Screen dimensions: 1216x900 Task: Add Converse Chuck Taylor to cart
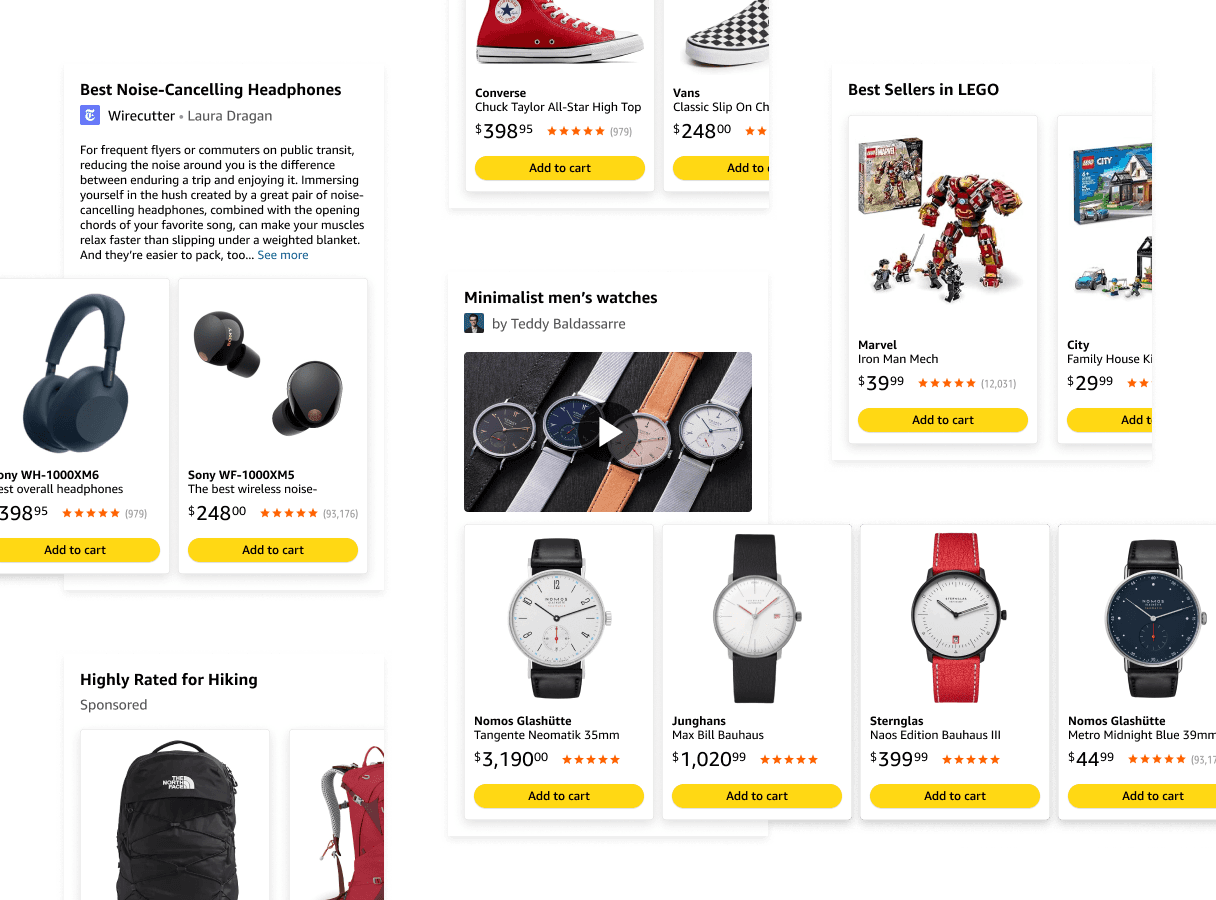[x=560, y=168]
